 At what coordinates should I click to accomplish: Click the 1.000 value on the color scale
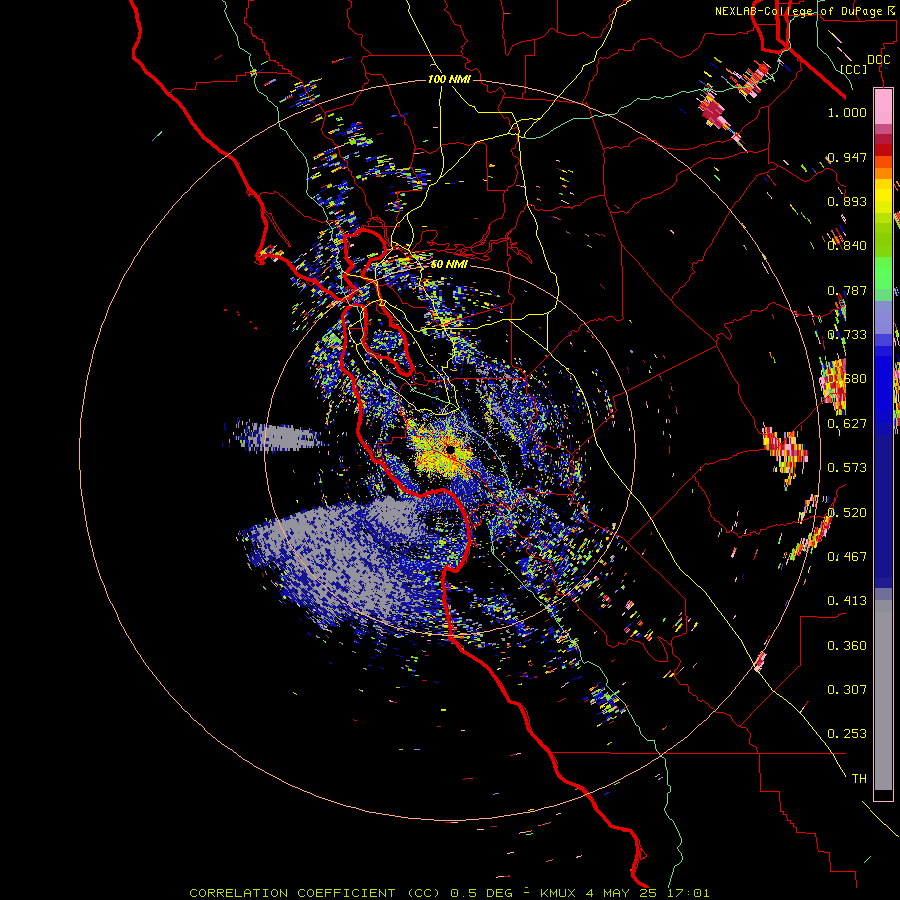847,112
